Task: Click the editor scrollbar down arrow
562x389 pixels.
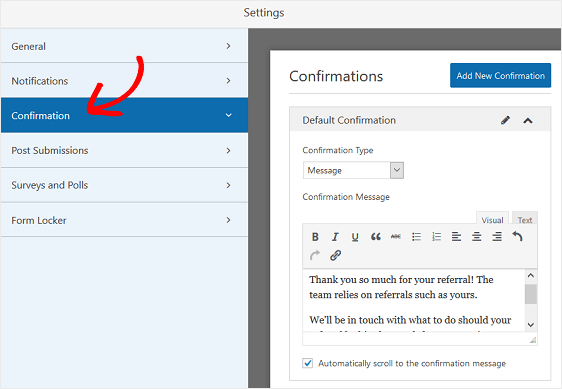Action: 531,325
